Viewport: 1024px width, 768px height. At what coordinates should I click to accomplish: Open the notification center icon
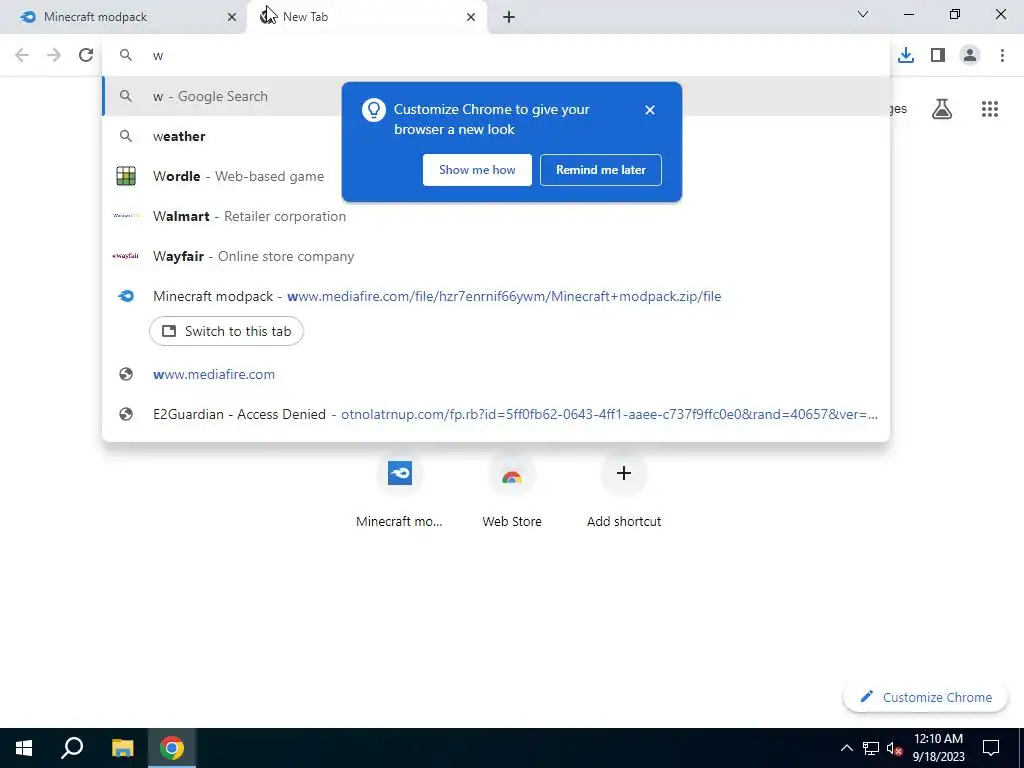click(x=991, y=748)
